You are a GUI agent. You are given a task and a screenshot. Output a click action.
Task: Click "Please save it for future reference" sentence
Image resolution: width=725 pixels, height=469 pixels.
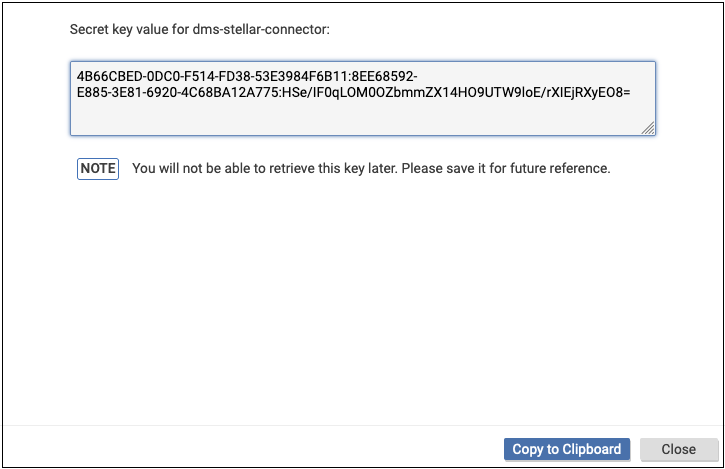(x=498, y=168)
